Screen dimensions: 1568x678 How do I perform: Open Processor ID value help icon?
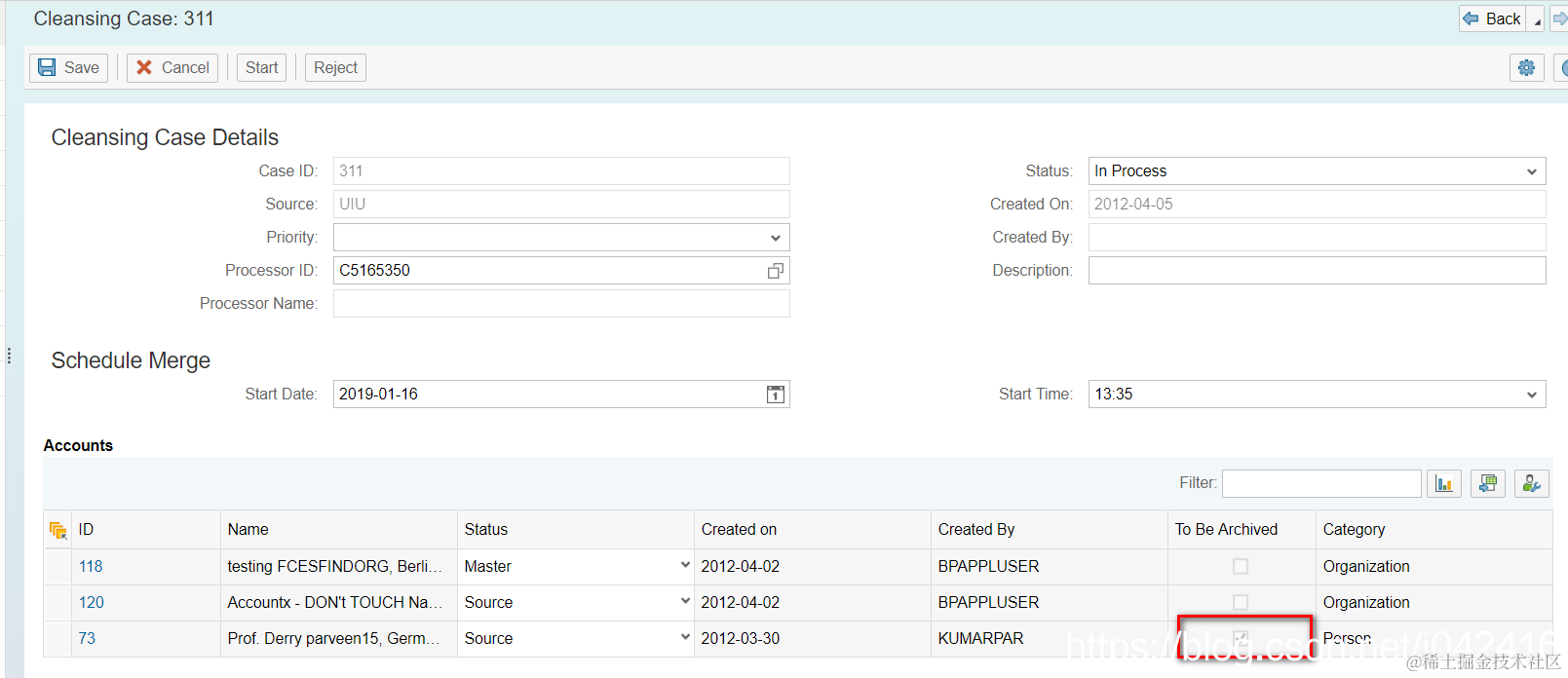(776, 271)
